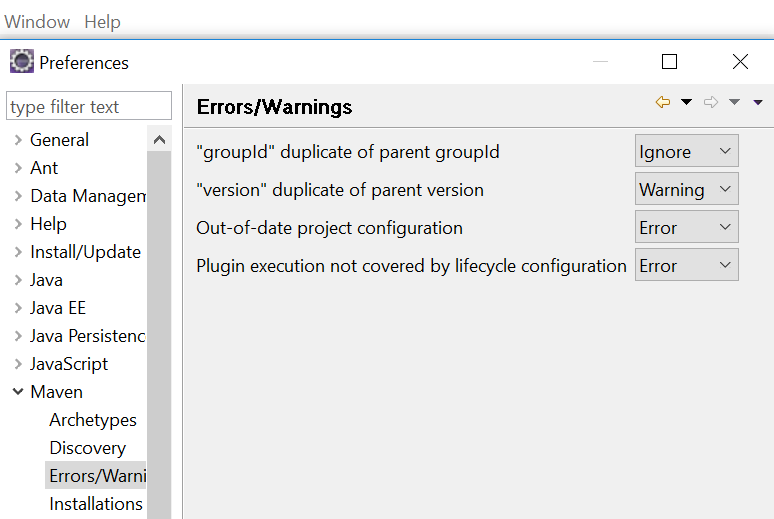The width and height of the screenshot is (774, 519).
Task: Open the Help menu
Action: 102,22
